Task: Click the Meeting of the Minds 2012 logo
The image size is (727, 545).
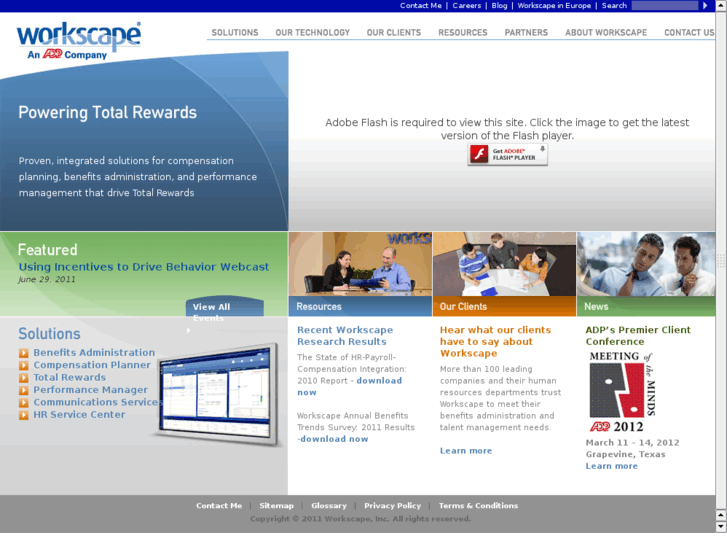Action: point(622,392)
